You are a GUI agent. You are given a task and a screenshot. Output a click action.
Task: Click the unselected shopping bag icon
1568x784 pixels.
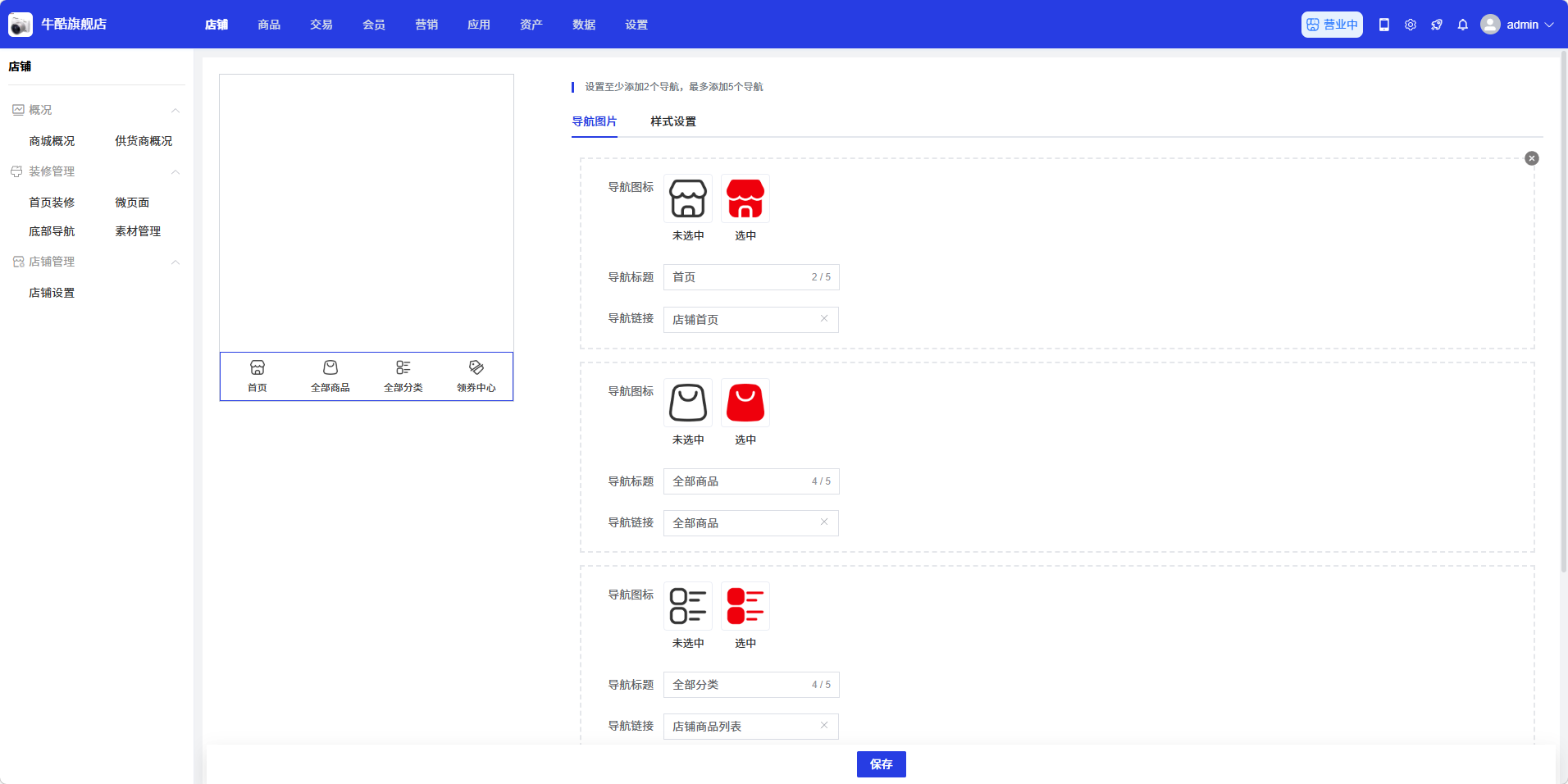687,403
